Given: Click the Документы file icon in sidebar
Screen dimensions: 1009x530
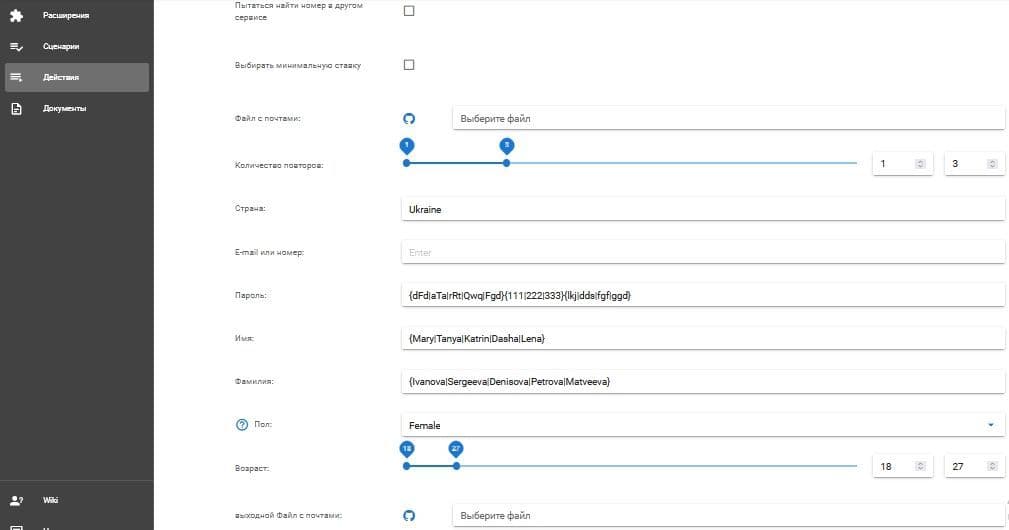Looking at the screenshot, I should 16,108.
